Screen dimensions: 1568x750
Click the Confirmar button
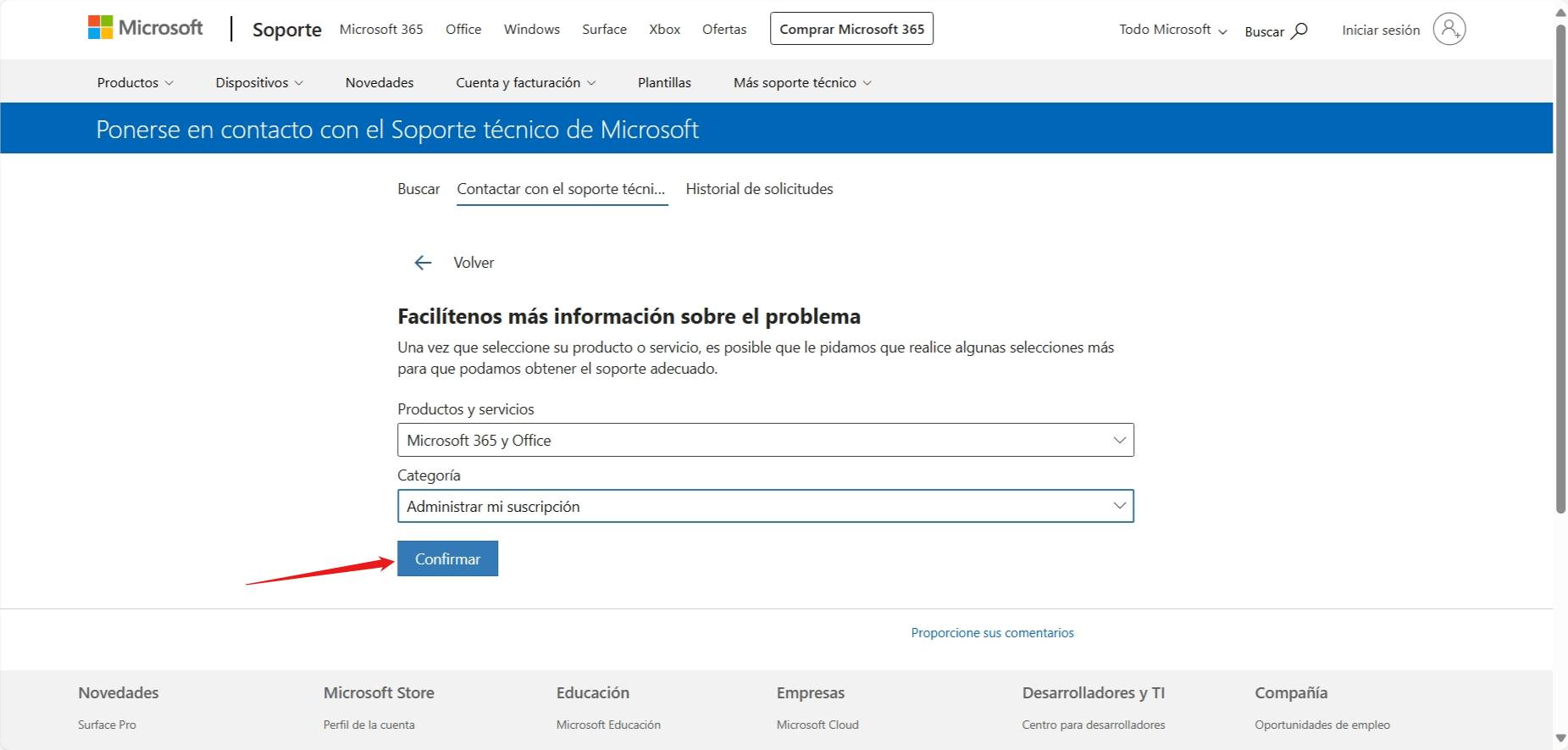447,558
